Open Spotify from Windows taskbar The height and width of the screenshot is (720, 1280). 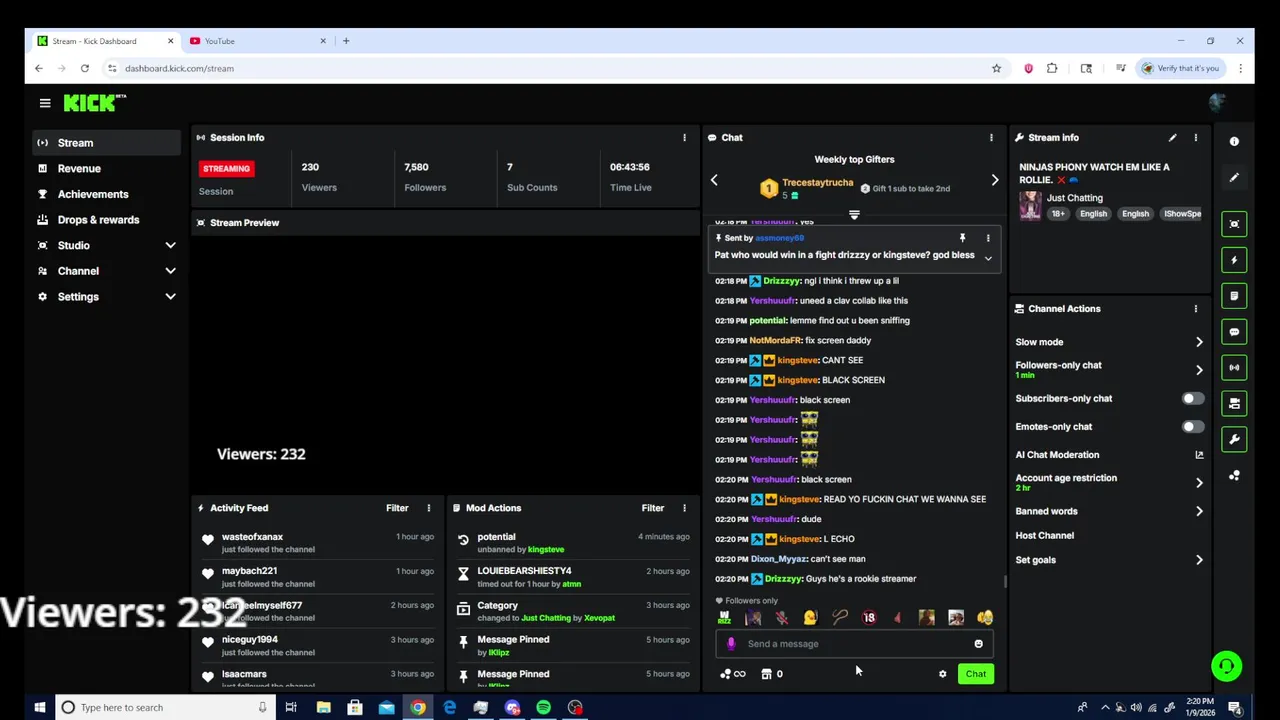[543, 707]
